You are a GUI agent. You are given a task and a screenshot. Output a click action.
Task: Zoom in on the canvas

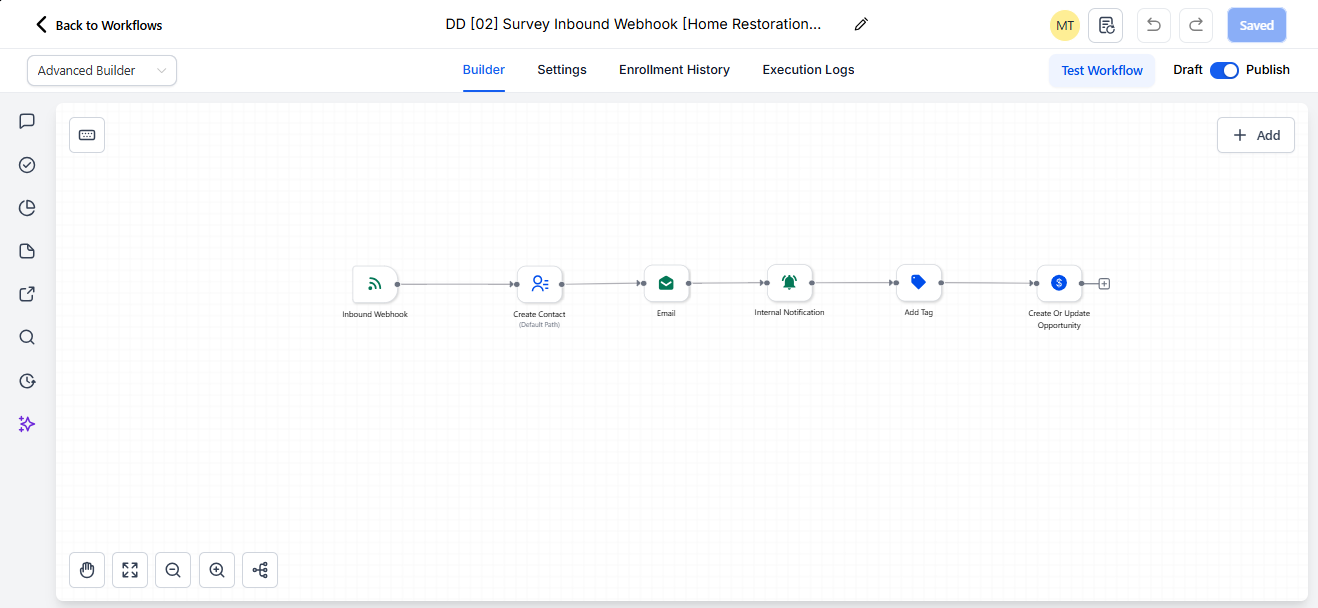click(217, 570)
